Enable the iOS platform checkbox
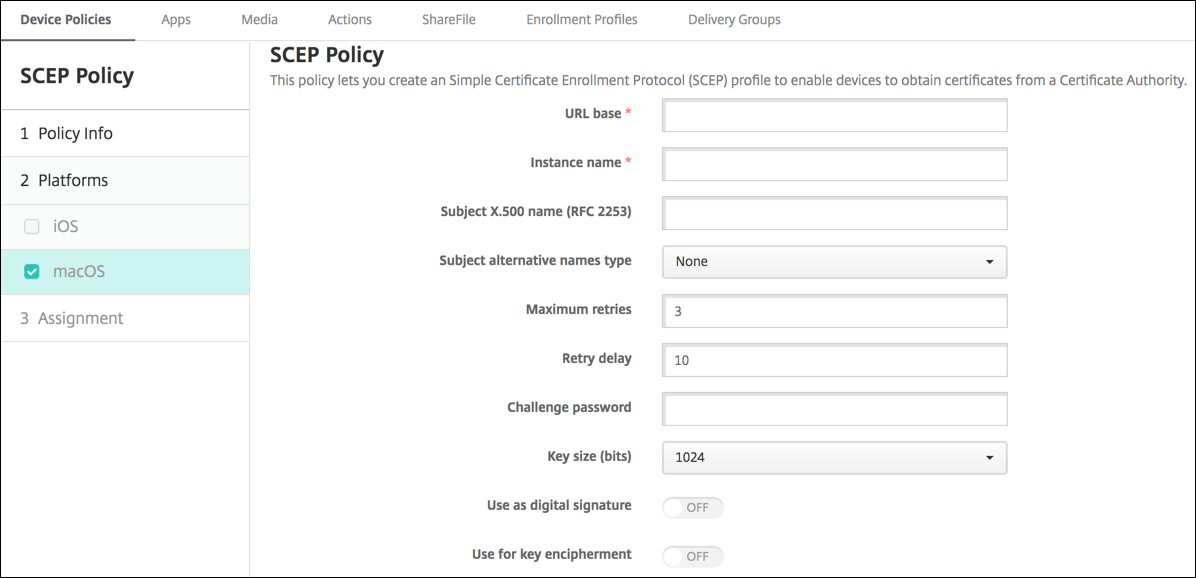Screen dimensions: 1196x578 tap(31, 226)
